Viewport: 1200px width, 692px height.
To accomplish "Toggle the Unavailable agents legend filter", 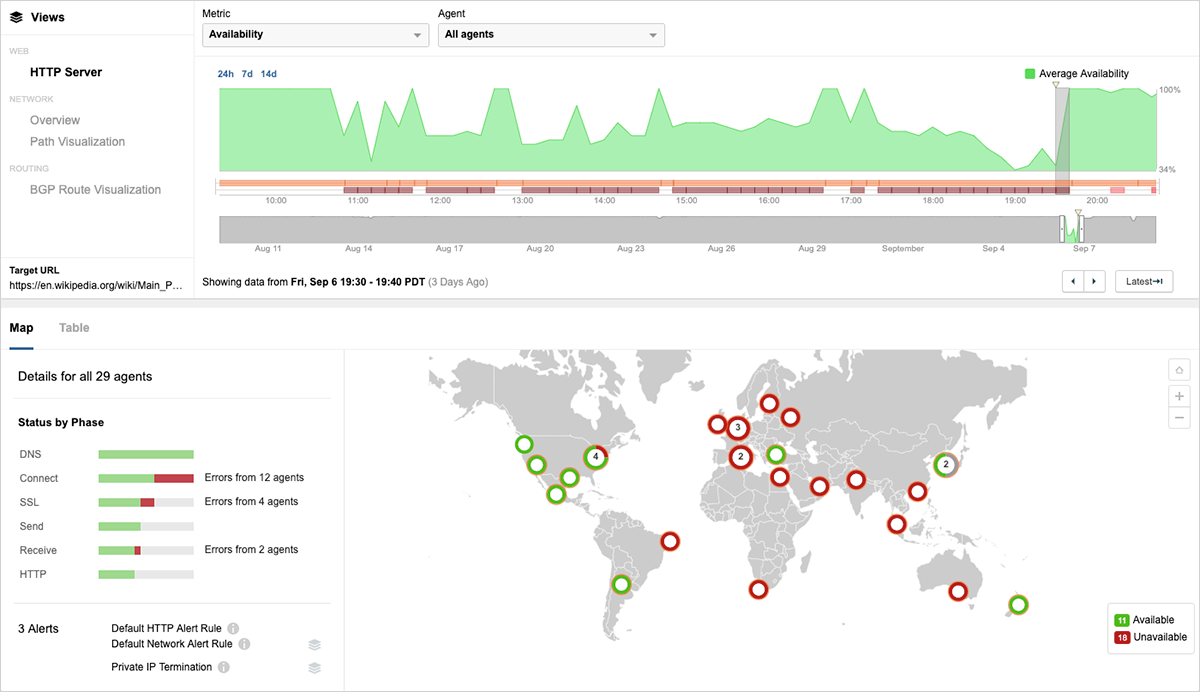I will [1122, 637].
